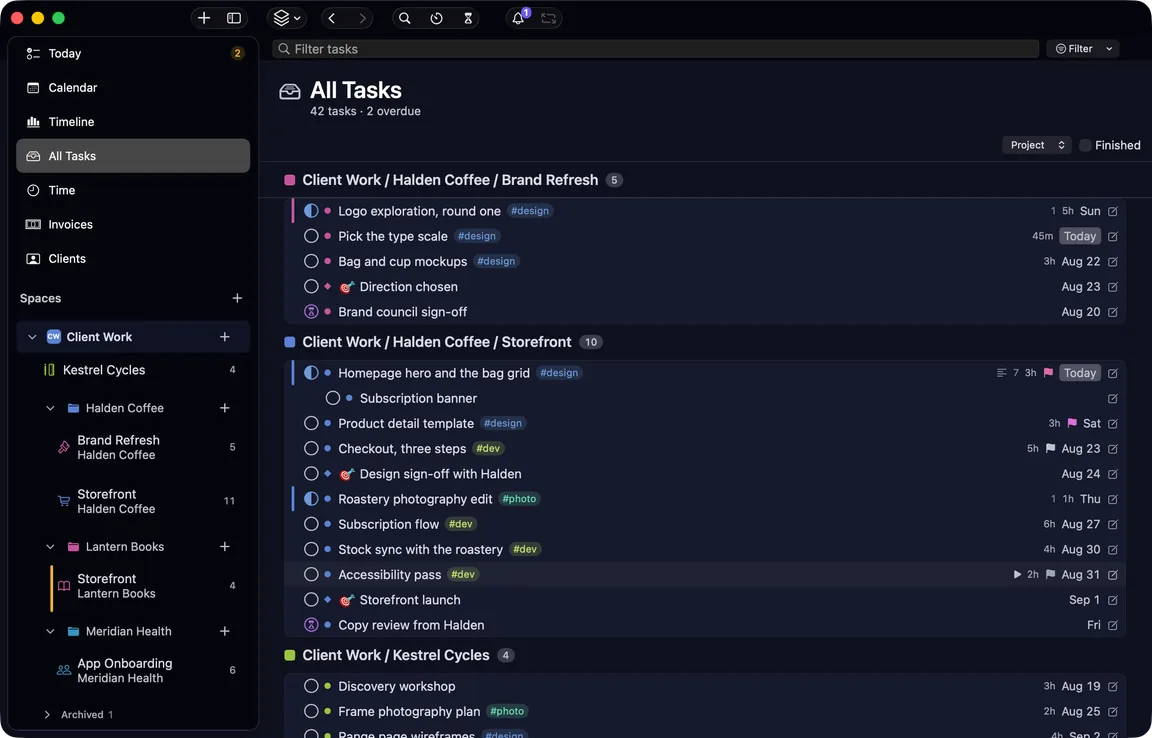Click the sync arrows toolbar icon

tap(548, 18)
